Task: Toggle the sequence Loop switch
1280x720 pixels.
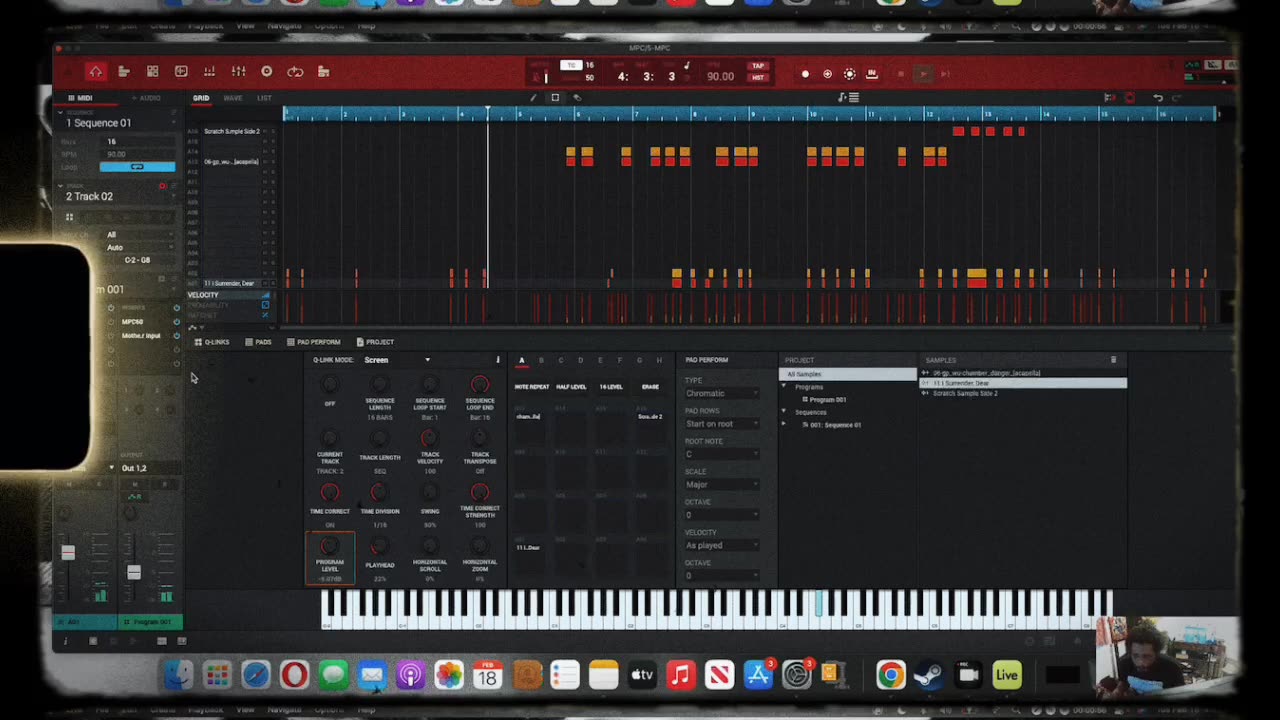Action: pyautogui.click(x=137, y=166)
